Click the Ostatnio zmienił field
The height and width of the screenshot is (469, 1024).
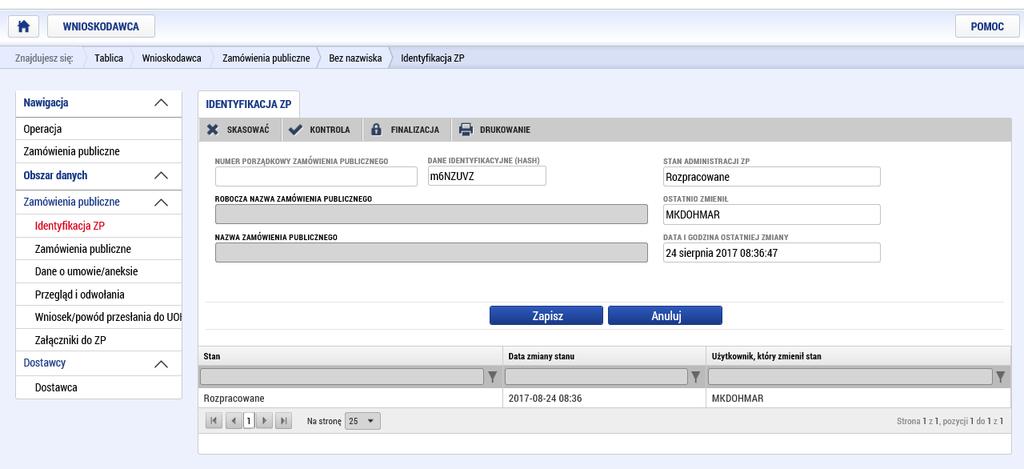771,214
